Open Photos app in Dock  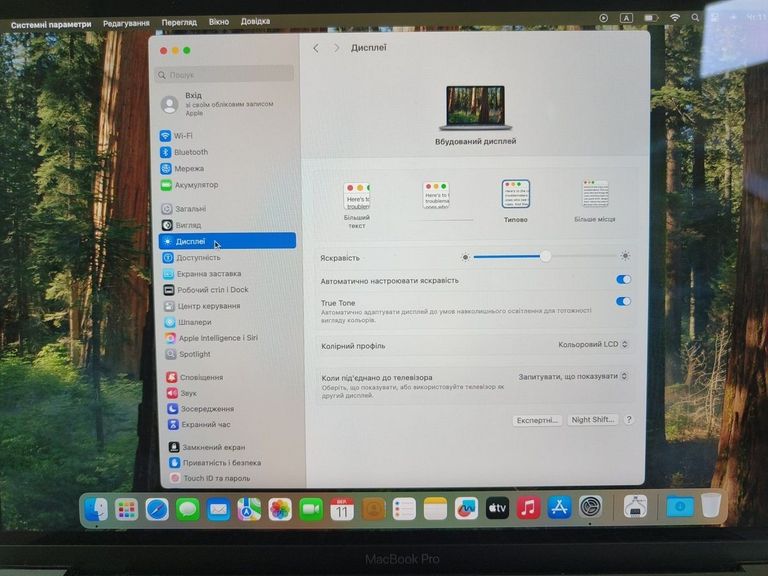pyautogui.click(x=280, y=510)
